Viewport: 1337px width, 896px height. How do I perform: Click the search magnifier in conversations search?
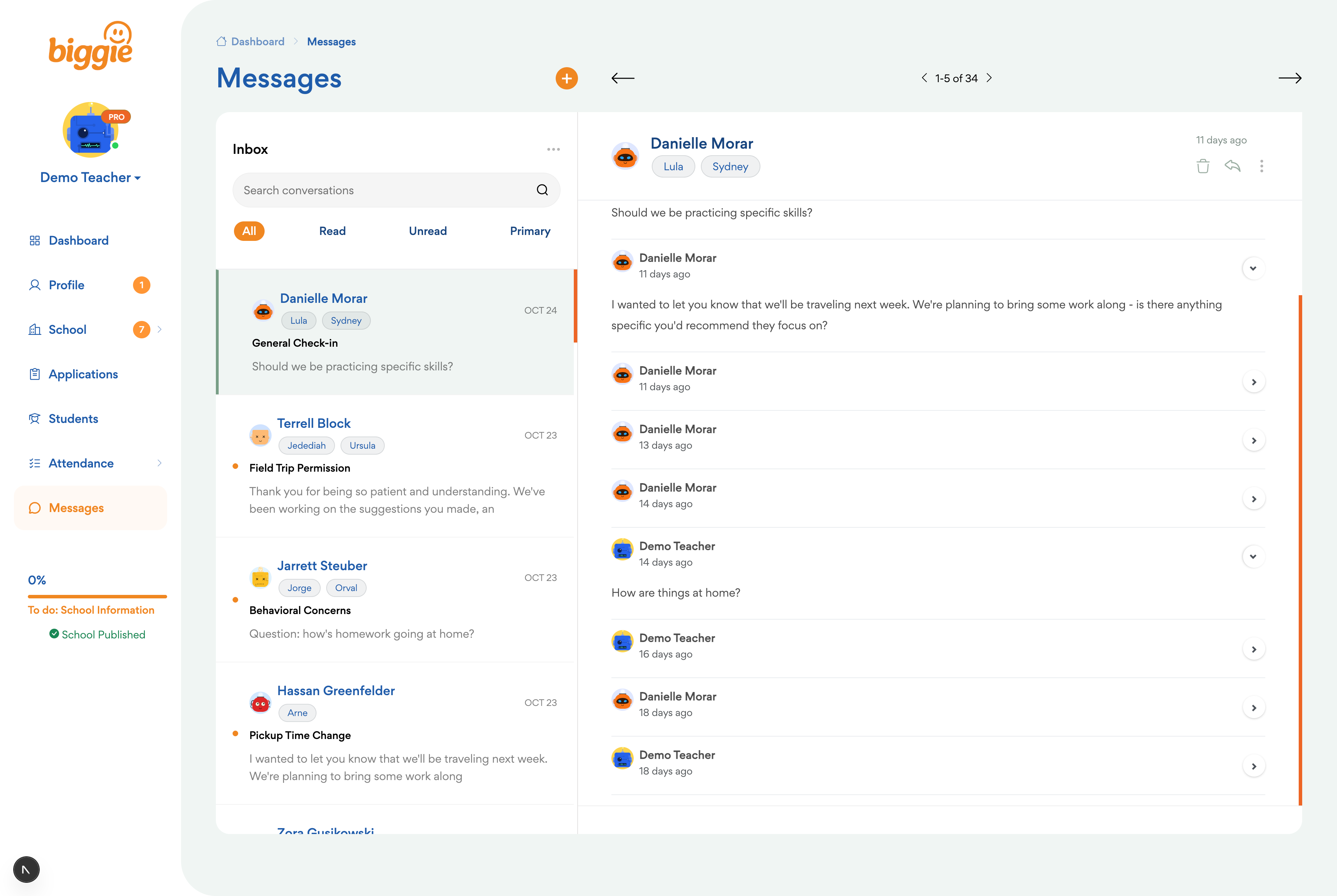542,190
